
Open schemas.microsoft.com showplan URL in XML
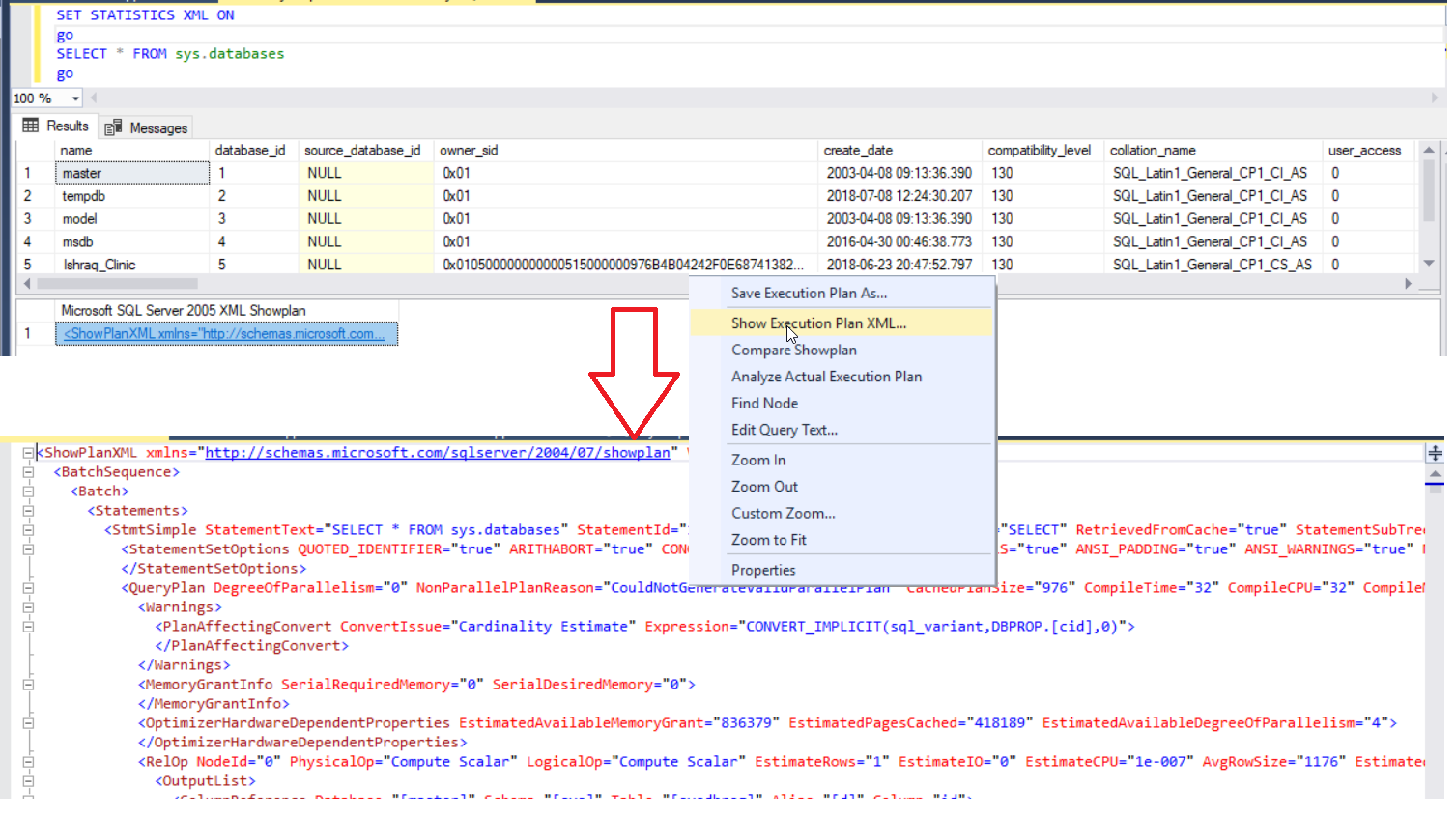437,453
